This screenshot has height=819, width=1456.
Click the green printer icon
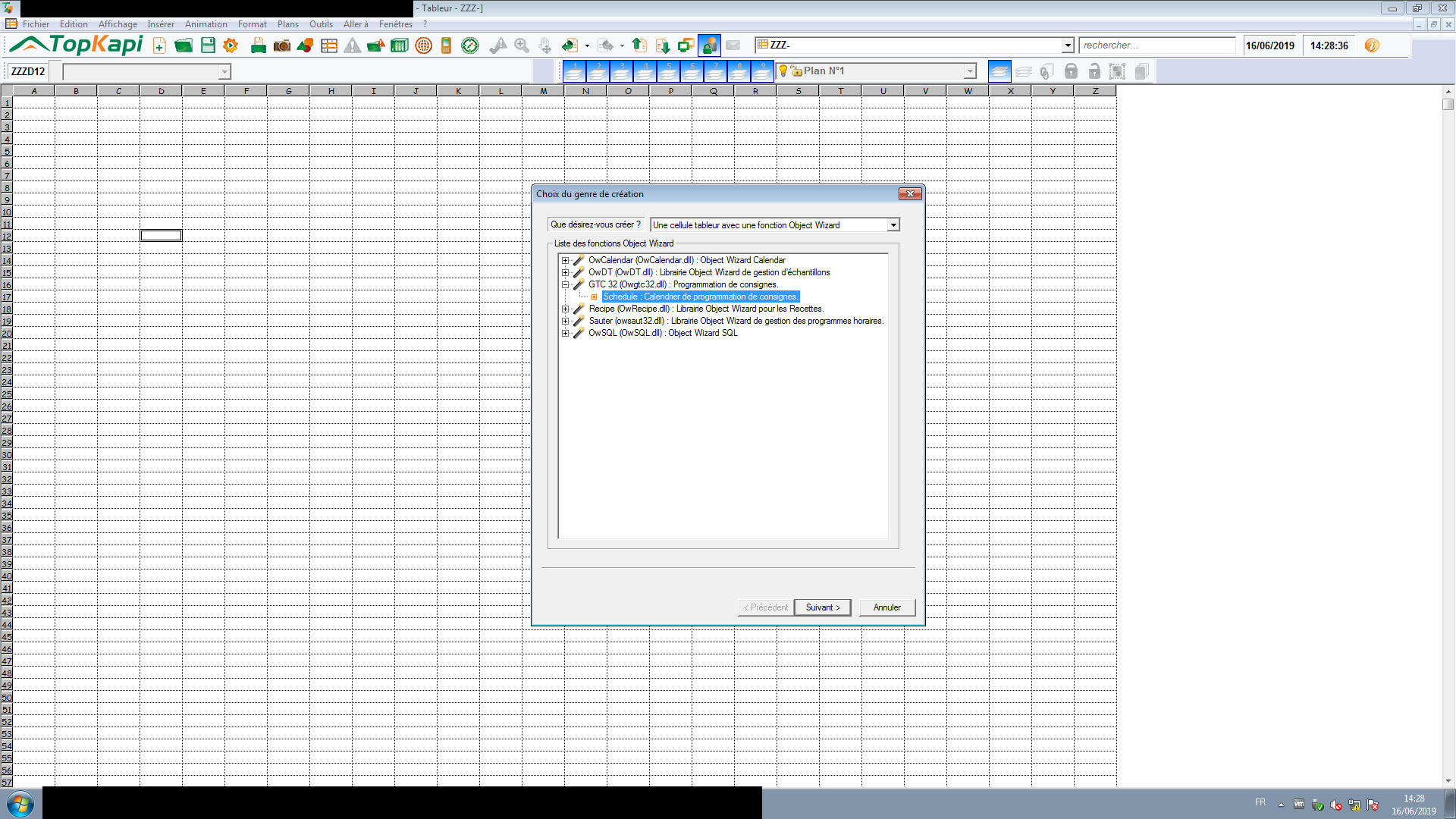(259, 45)
